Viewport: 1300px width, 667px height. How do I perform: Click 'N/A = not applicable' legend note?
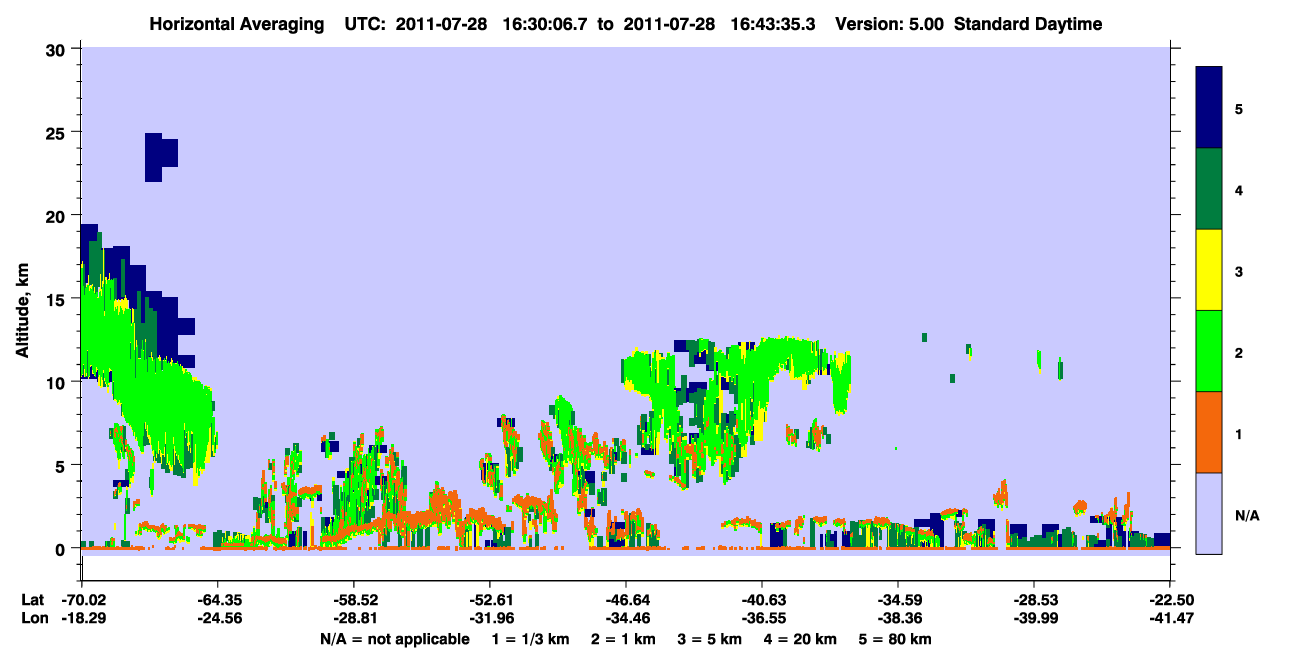point(394,639)
